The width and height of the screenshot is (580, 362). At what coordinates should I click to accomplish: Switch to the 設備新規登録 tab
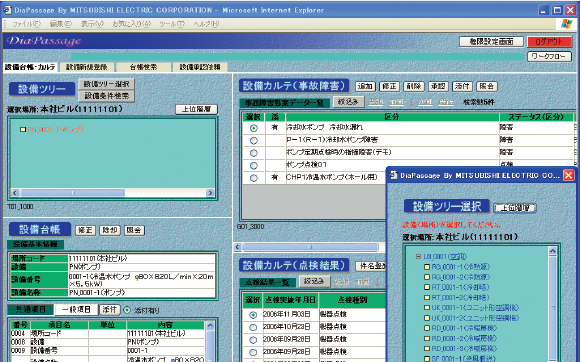click(87, 67)
